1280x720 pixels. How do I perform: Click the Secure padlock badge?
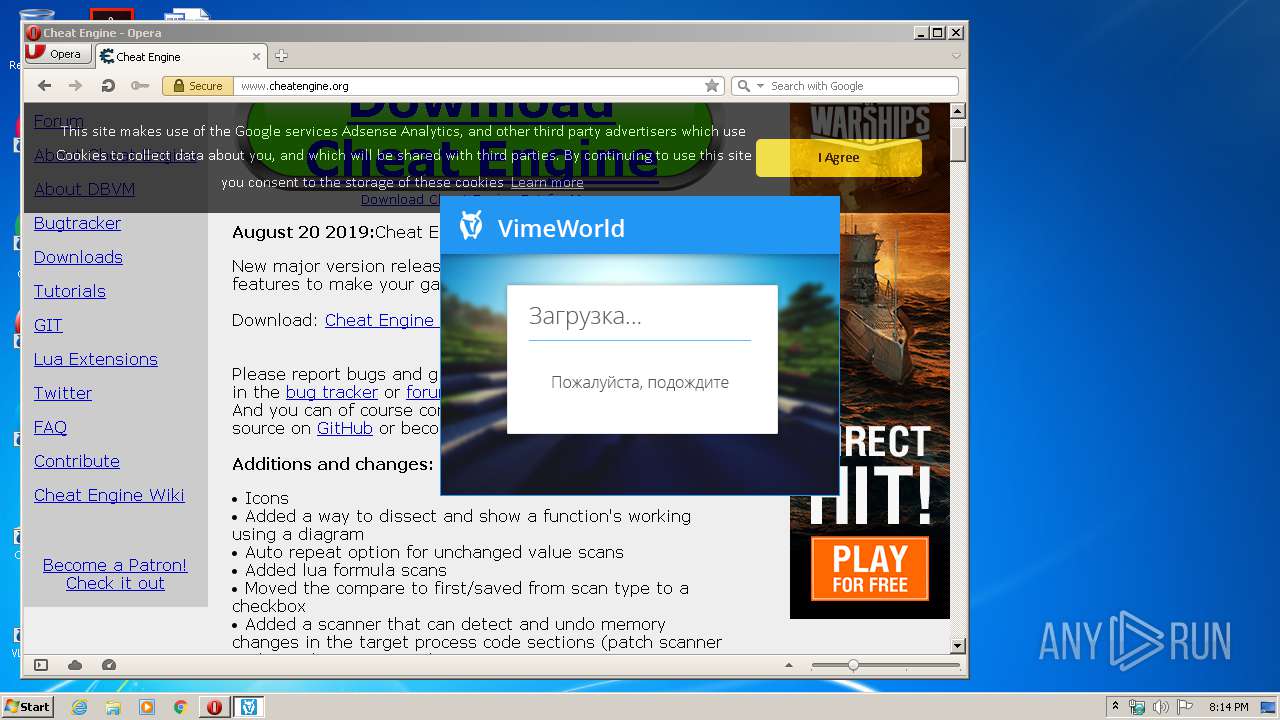(198, 86)
